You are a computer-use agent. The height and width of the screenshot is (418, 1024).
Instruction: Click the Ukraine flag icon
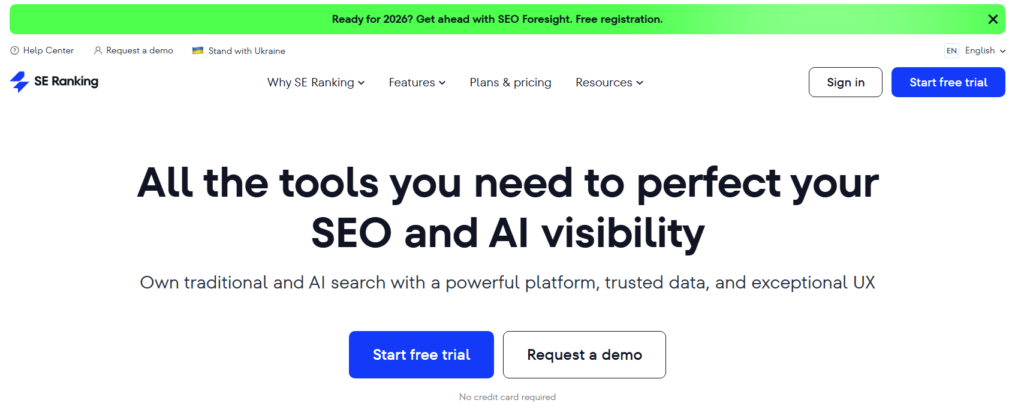click(x=198, y=50)
